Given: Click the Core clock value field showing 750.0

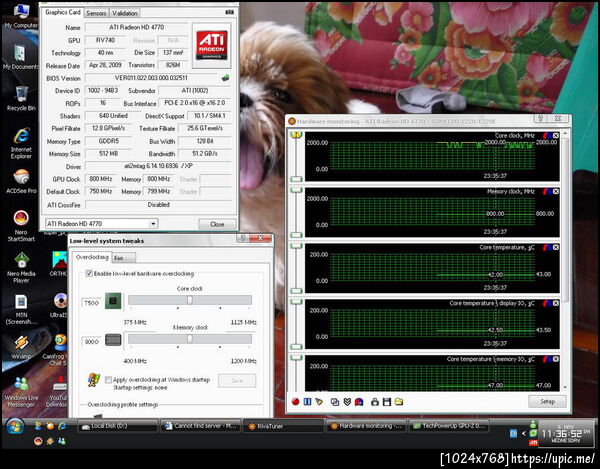Looking at the screenshot, I should 91,303.
